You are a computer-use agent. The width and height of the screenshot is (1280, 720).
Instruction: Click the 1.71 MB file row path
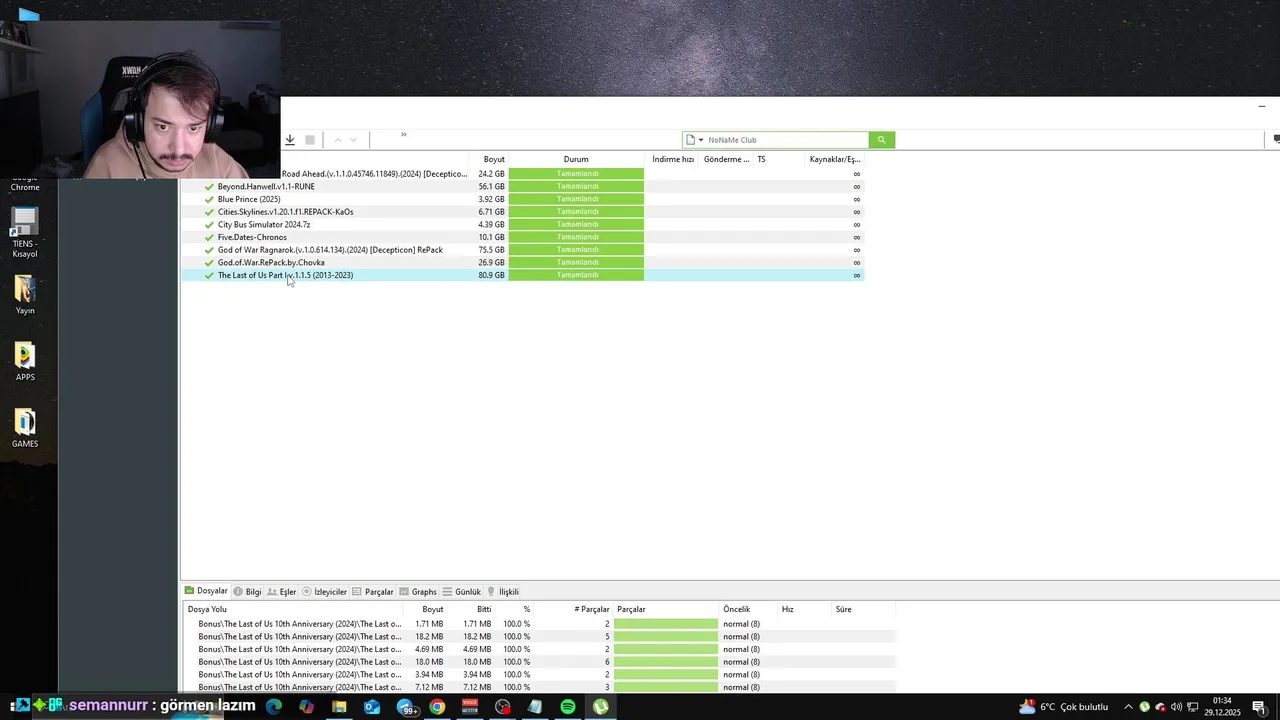coord(300,624)
